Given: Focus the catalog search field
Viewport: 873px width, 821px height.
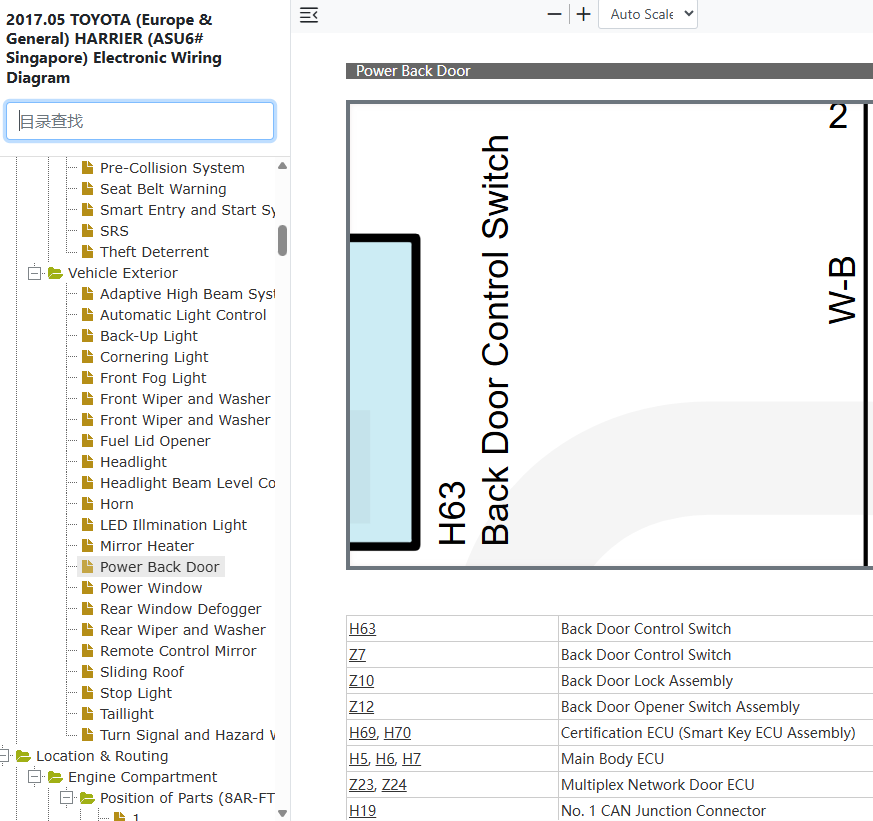Looking at the screenshot, I should coord(140,121).
